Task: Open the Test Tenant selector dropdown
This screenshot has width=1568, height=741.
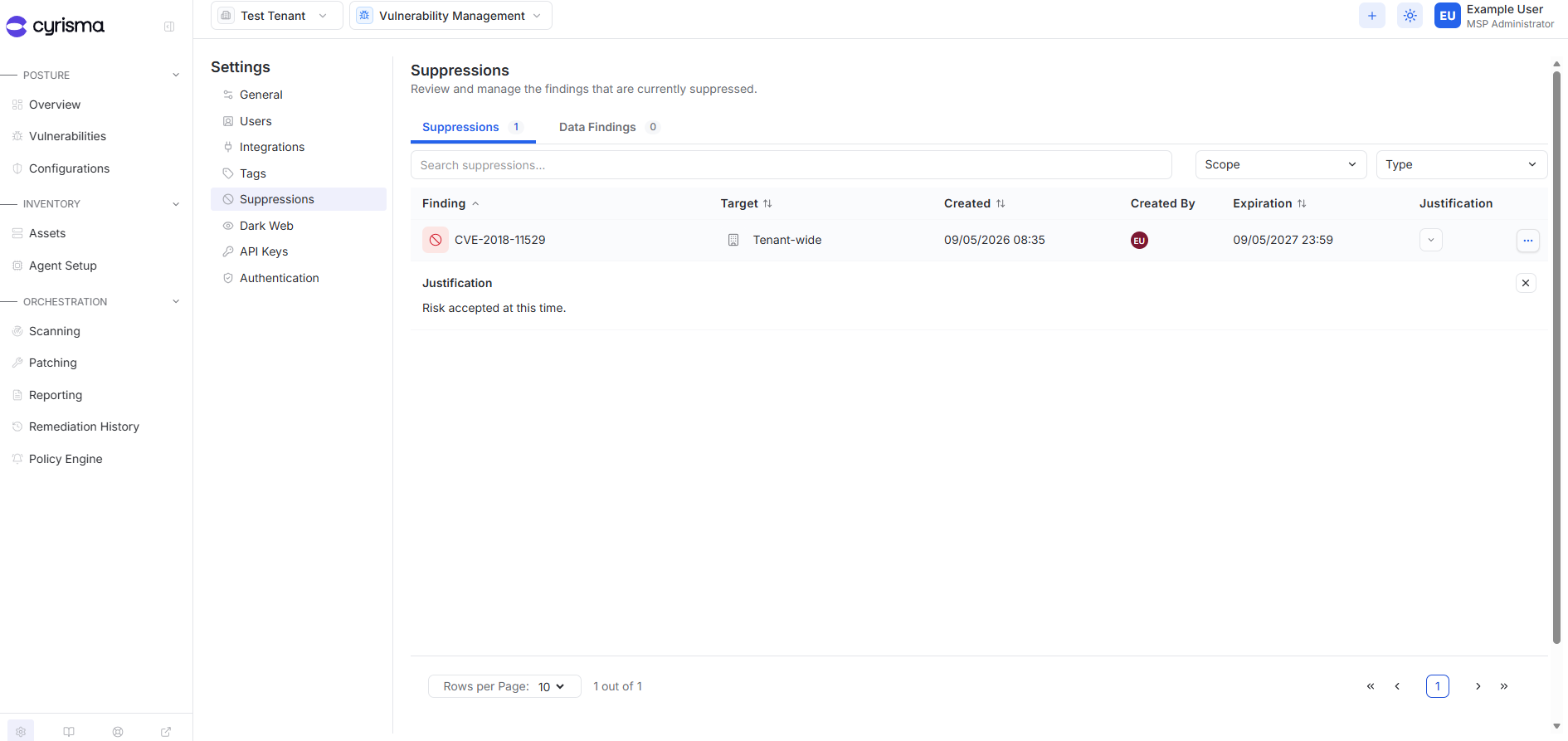Action: (x=277, y=16)
